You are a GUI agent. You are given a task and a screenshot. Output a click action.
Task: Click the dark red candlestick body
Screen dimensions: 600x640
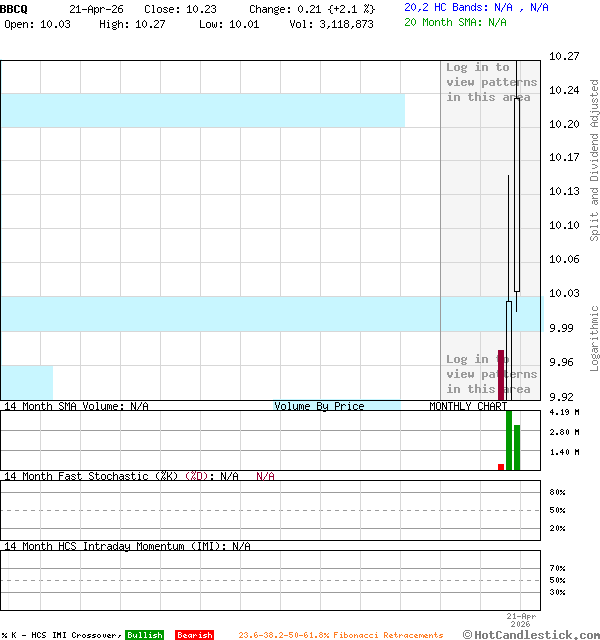[x=501, y=374]
